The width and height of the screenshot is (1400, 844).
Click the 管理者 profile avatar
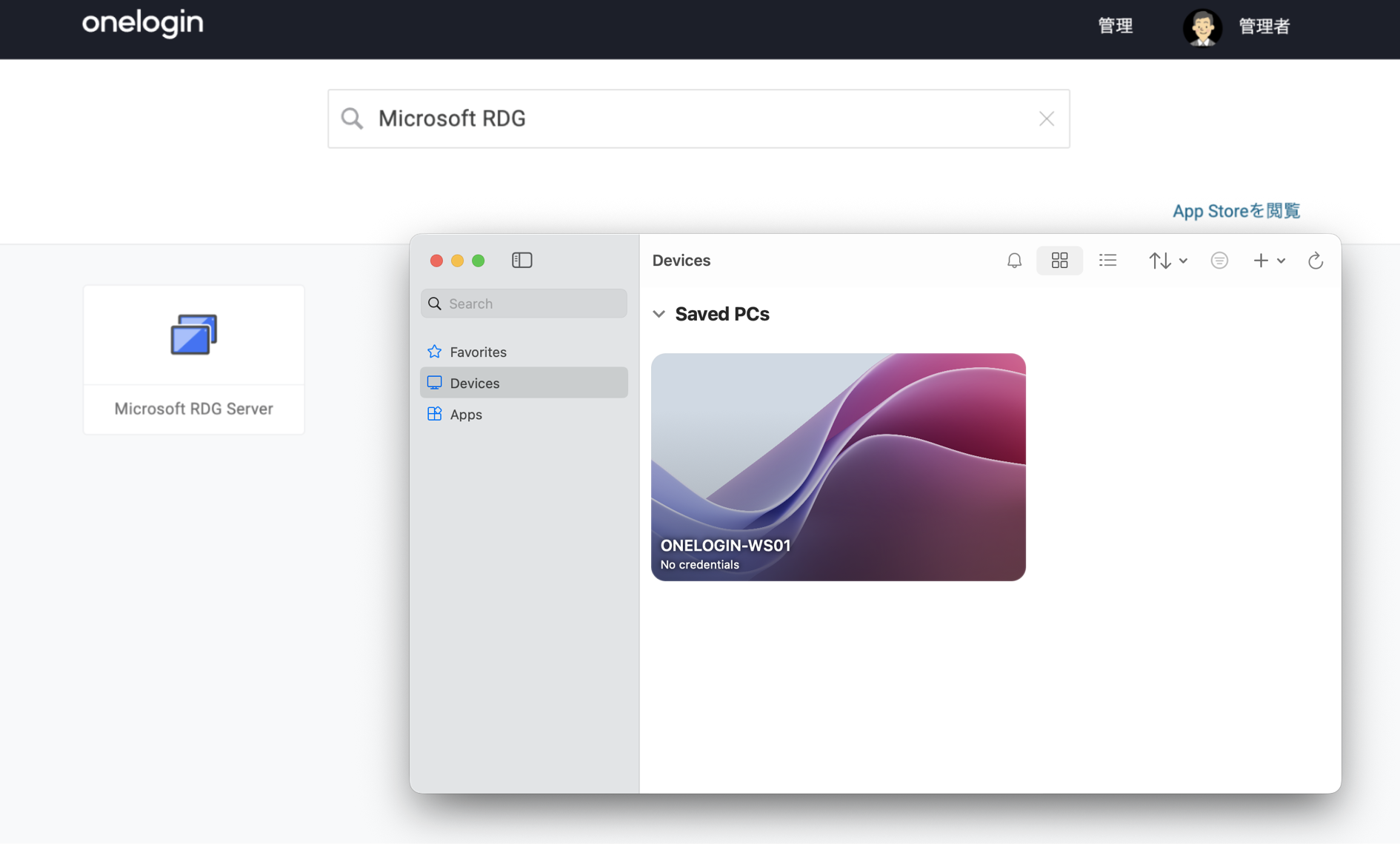click(x=1201, y=27)
